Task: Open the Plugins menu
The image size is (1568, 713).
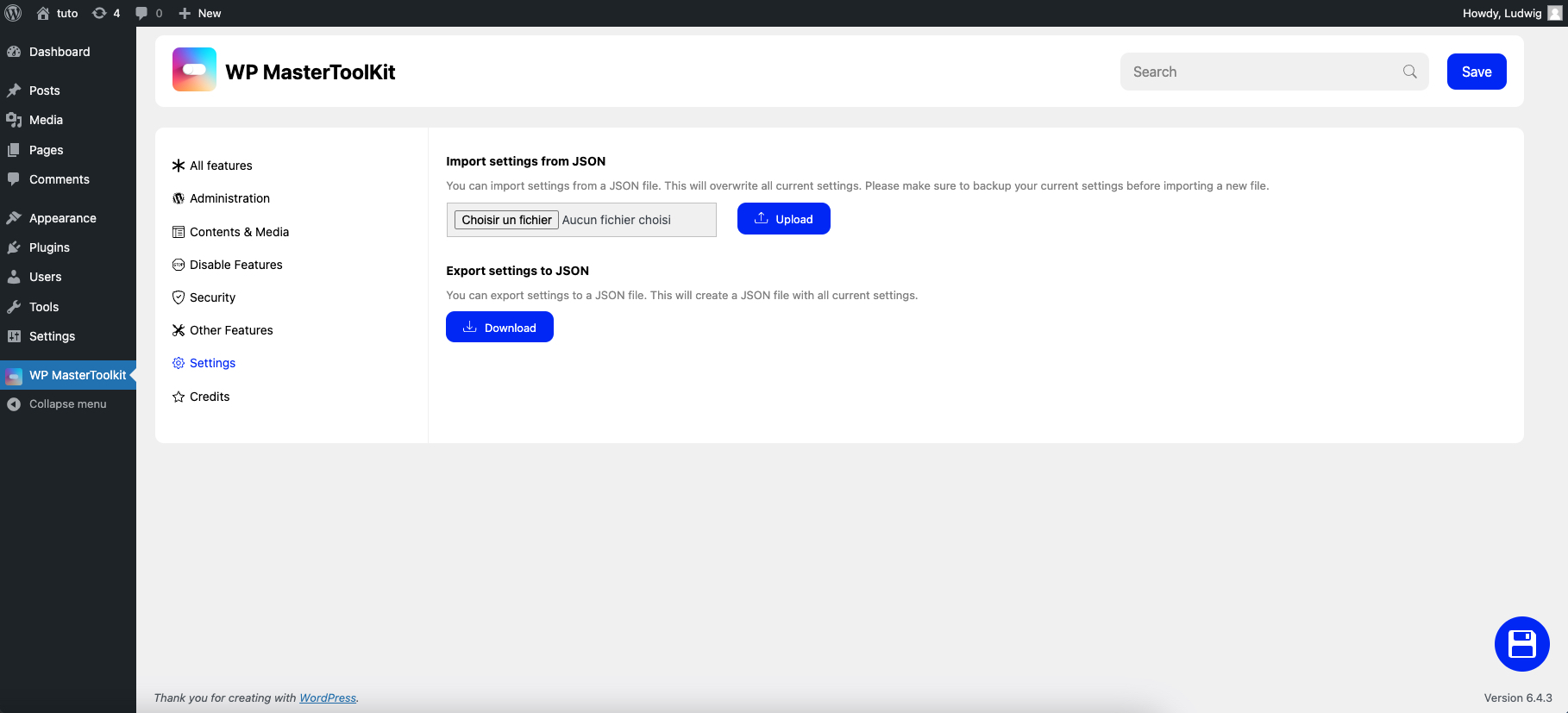Action: pyautogui.click(x=68, y=247)
